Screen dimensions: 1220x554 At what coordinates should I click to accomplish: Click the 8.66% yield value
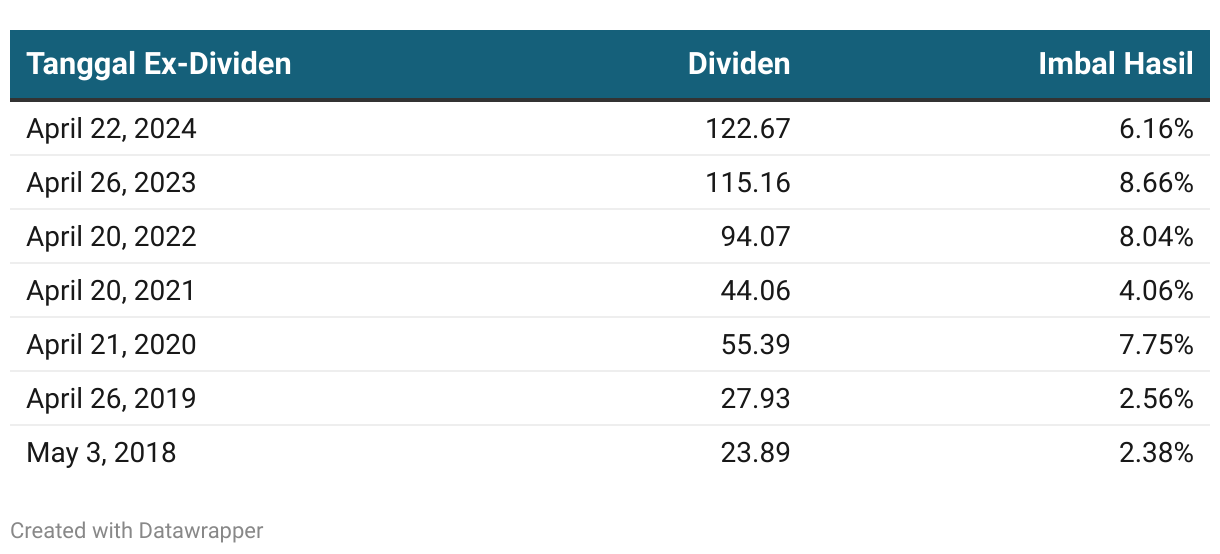(x=1157, y=183)
